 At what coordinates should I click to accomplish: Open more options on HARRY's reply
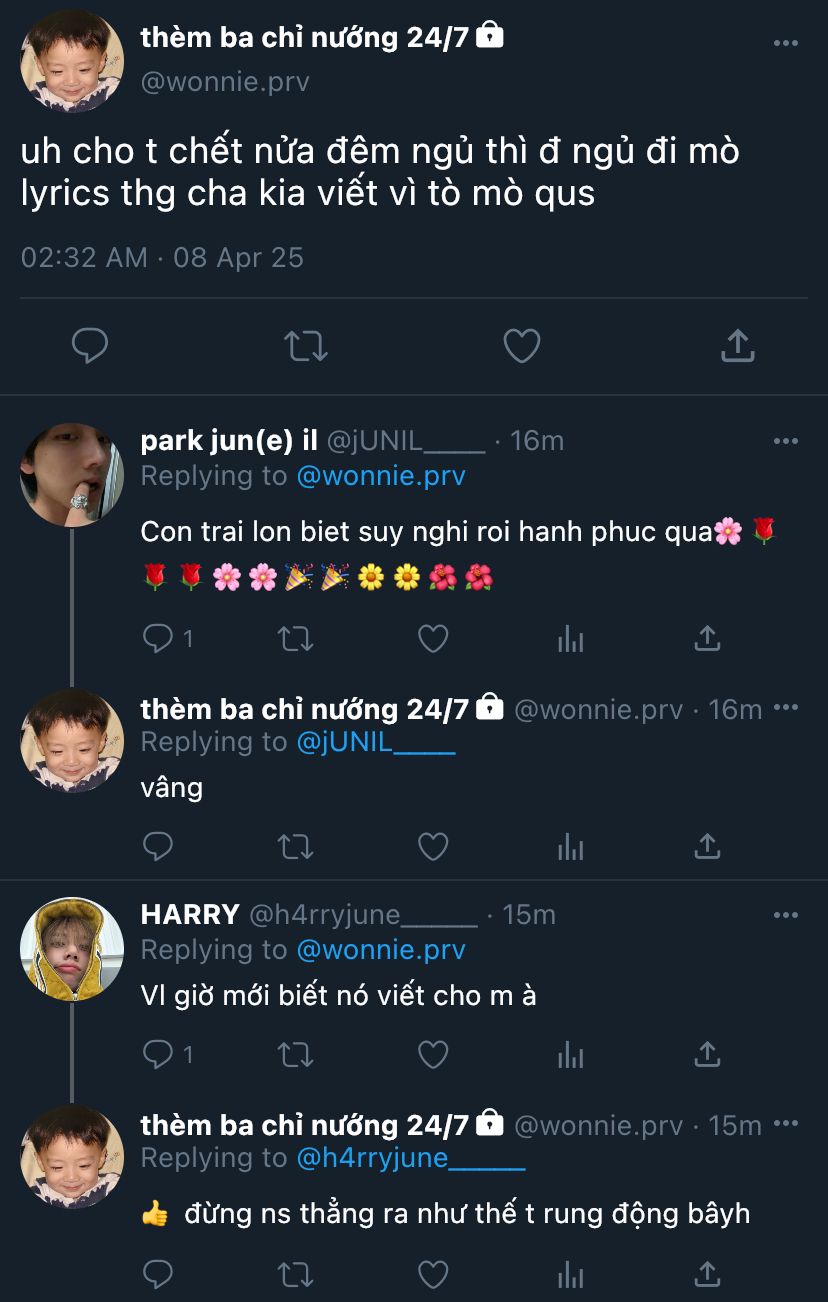(786, 915)
